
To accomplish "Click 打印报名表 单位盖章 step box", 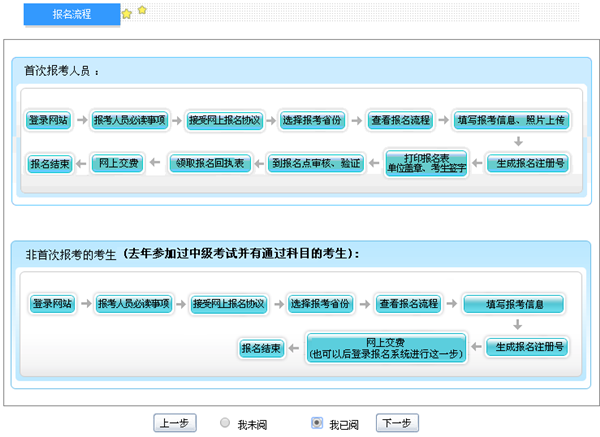I will pos(426,163).
